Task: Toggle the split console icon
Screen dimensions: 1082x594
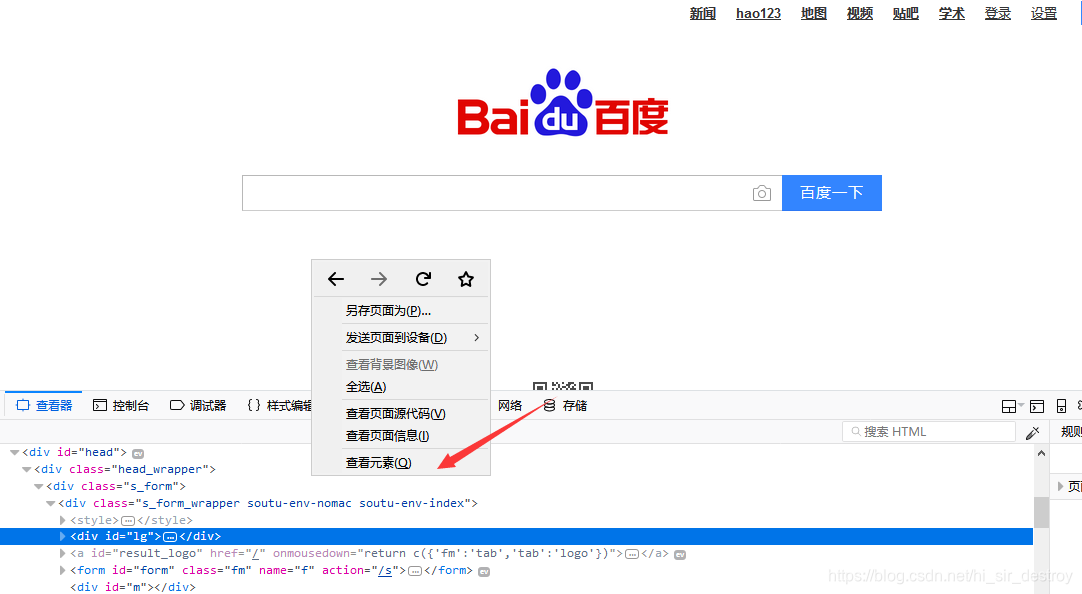Action: tap(1036, 406)
